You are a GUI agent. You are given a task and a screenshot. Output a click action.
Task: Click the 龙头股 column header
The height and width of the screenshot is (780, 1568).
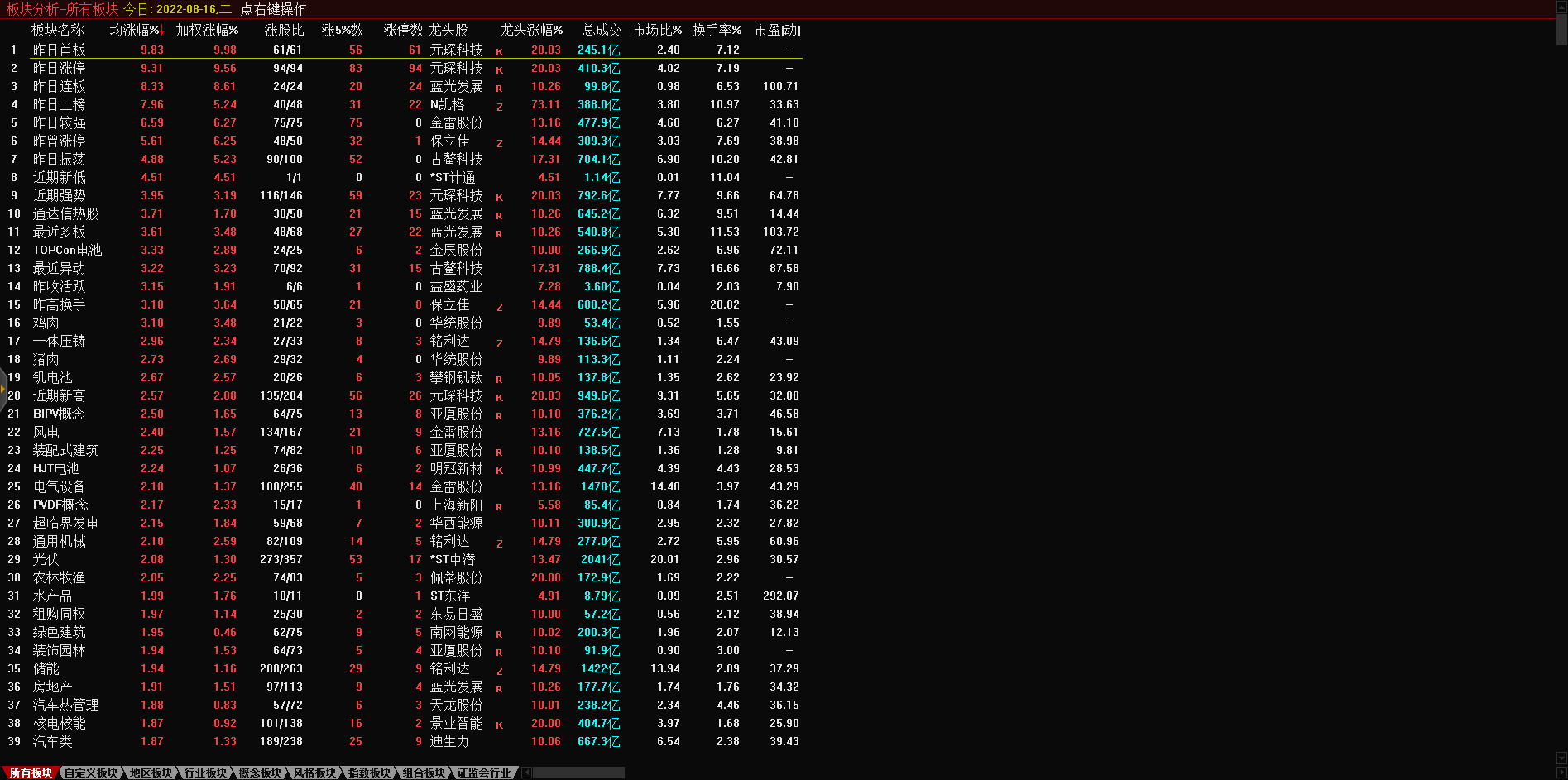[448, 30]
